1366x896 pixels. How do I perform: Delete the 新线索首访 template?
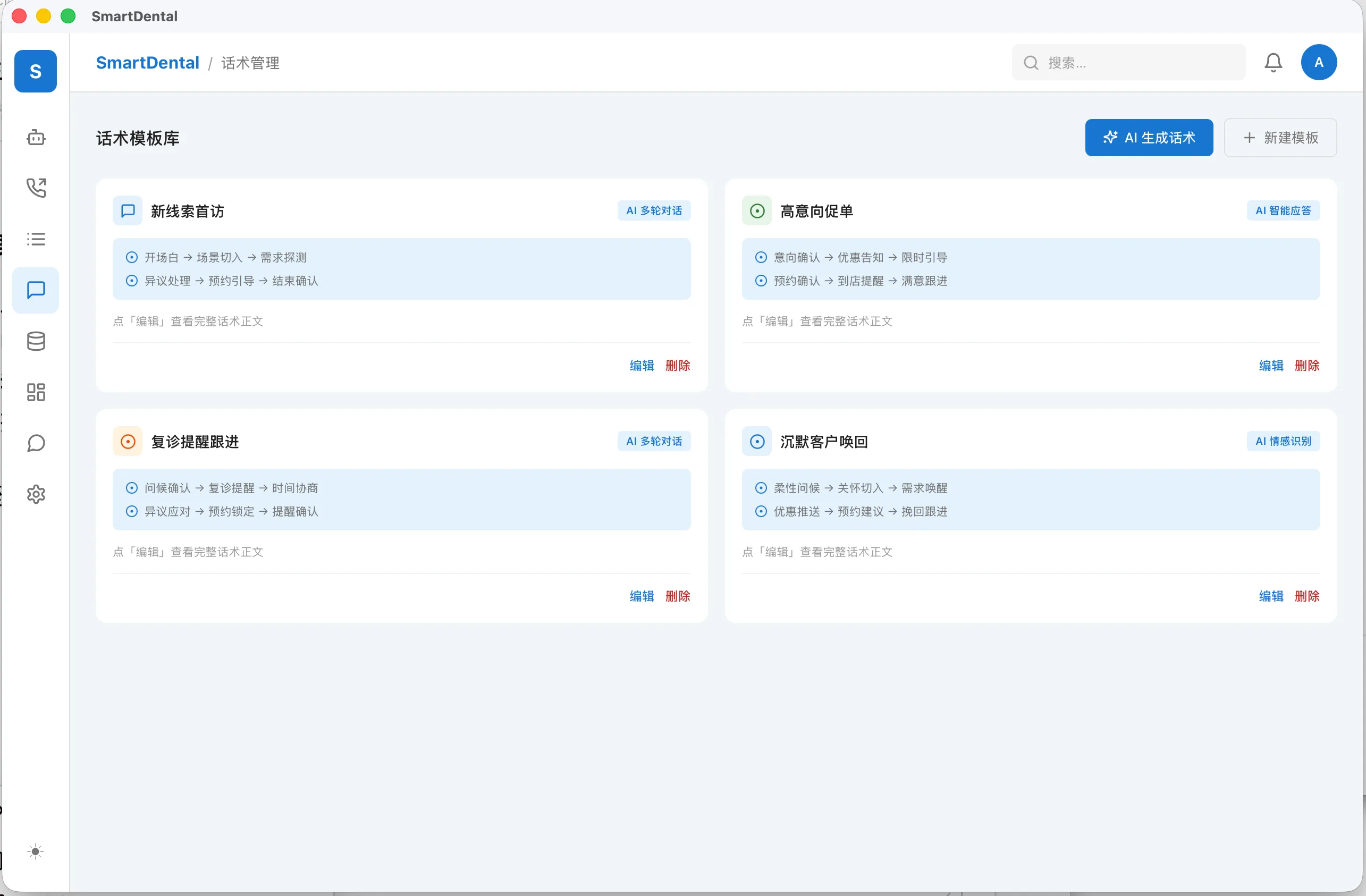coord(678,366)
